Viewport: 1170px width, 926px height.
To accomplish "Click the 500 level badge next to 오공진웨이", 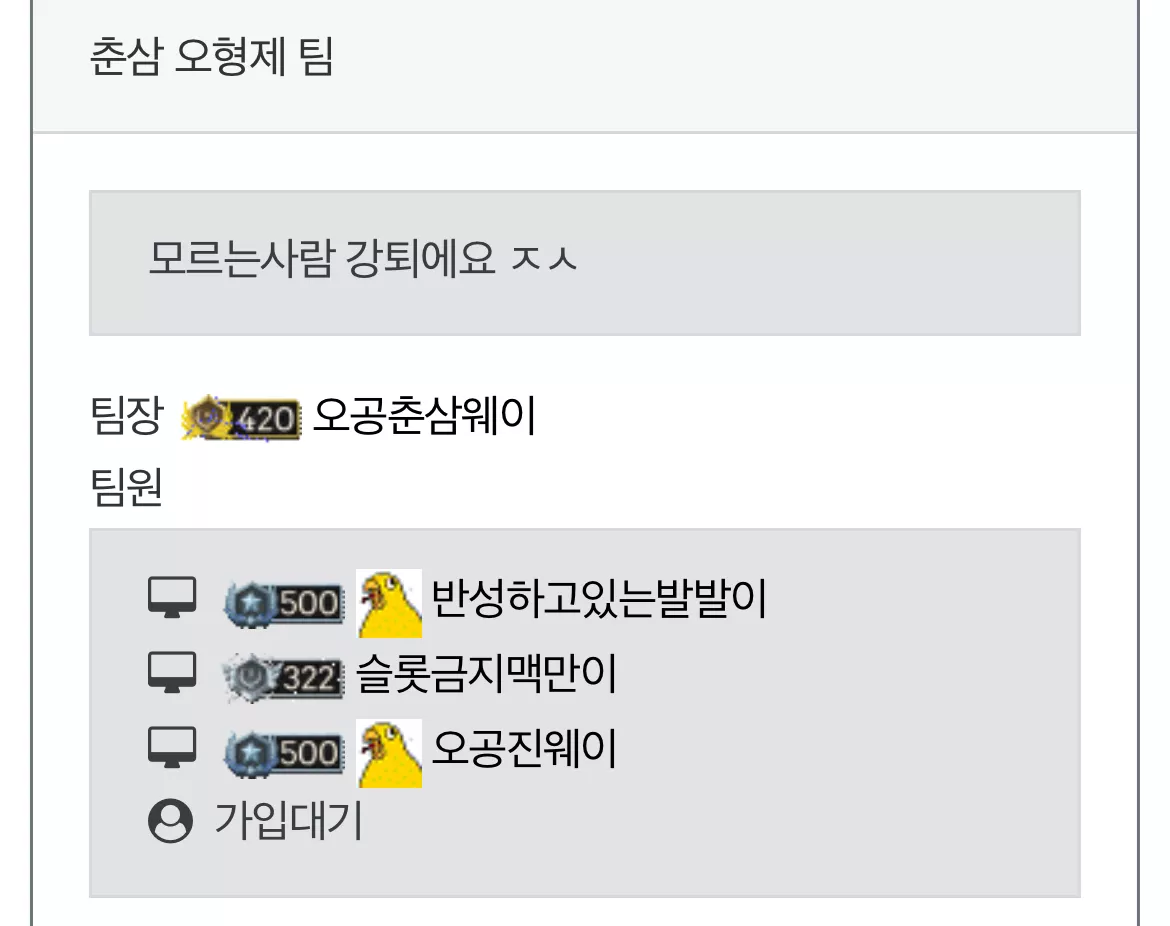I will pyautogui.click(x=284, y=752).
